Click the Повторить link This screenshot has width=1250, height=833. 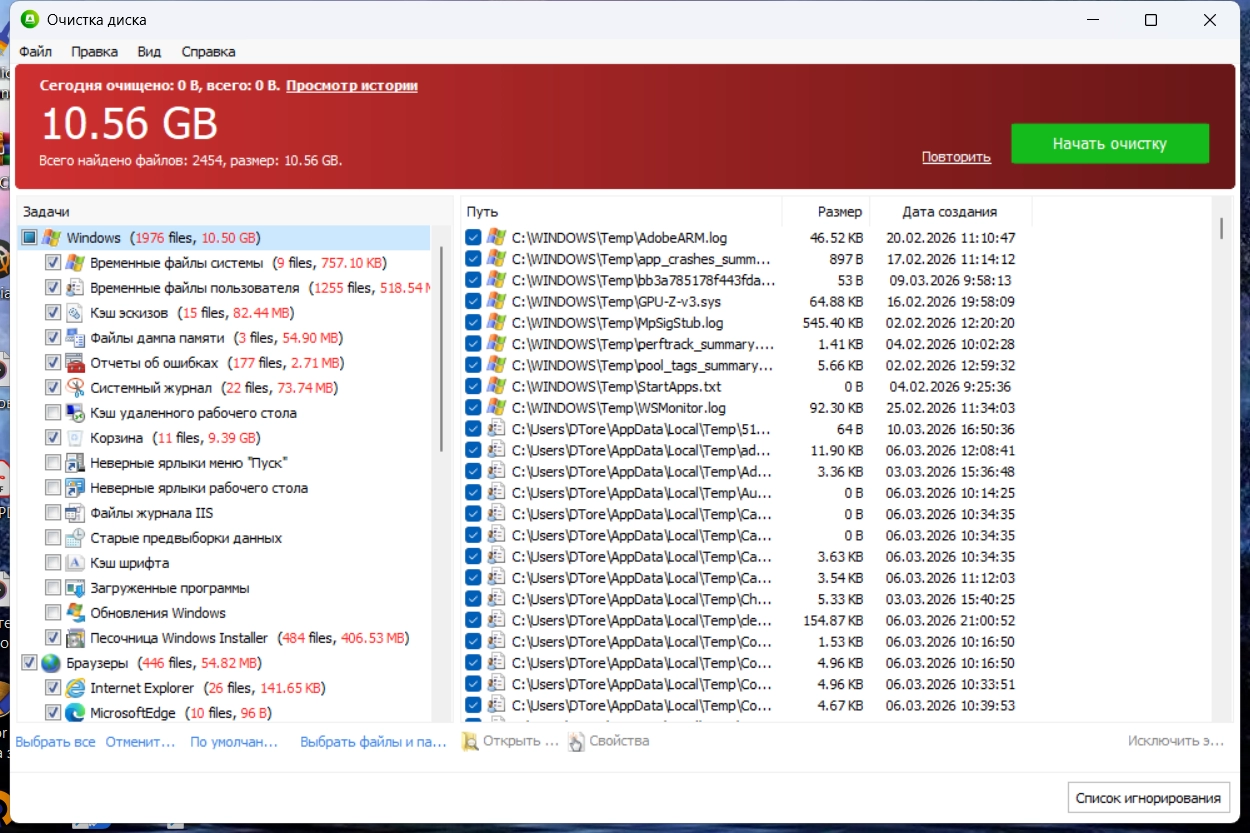tap(956, 157)
